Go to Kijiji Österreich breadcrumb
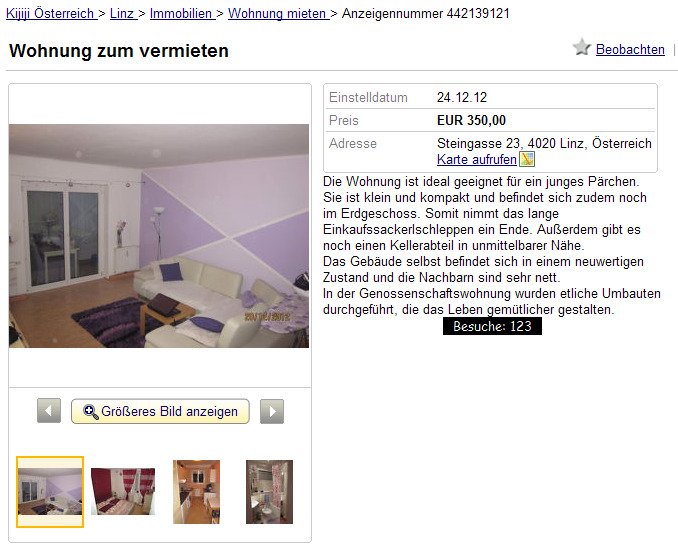 click(x=51, y=13)
